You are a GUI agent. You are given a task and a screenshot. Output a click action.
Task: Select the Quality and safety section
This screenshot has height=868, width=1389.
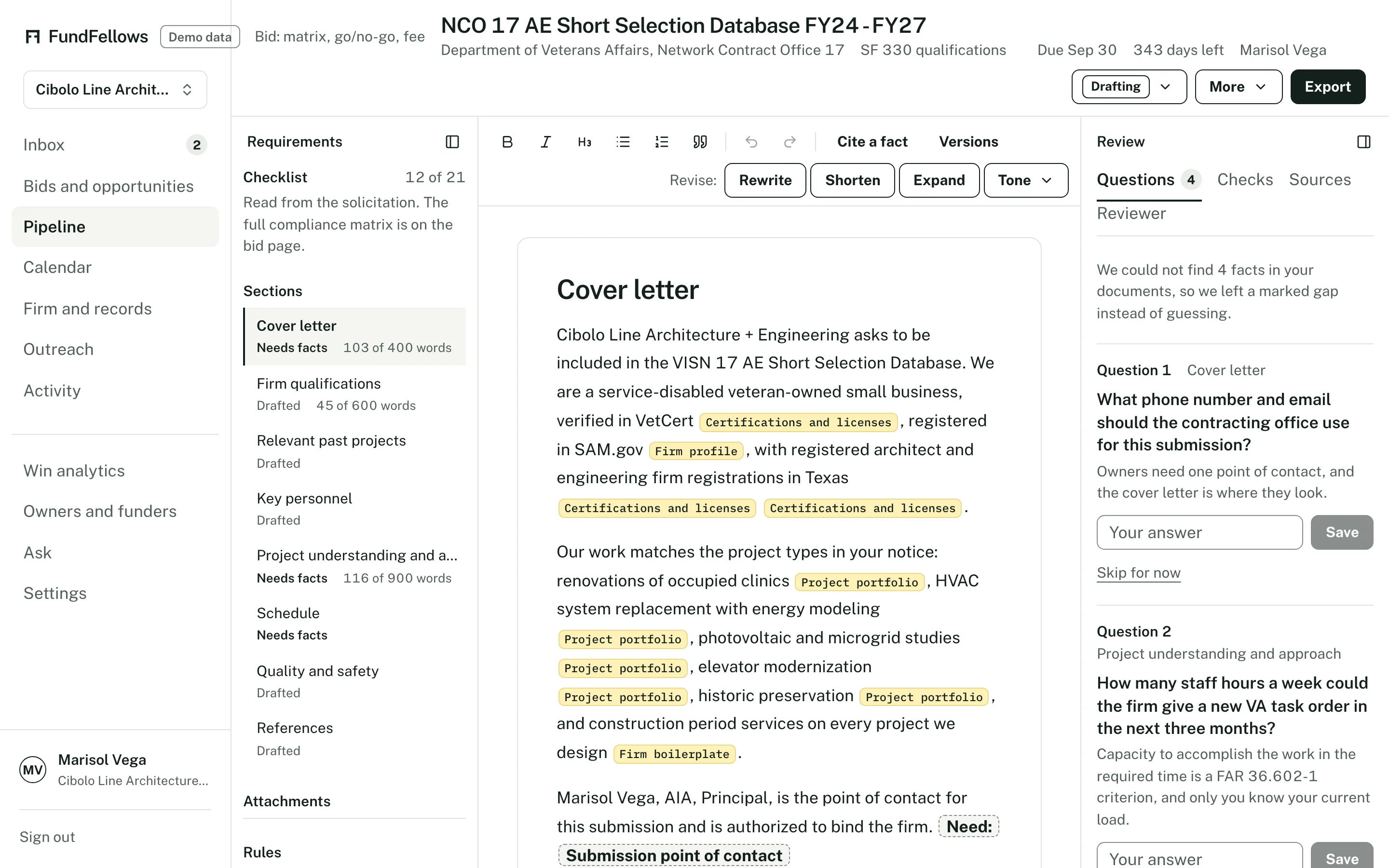(x=354, y=681)
